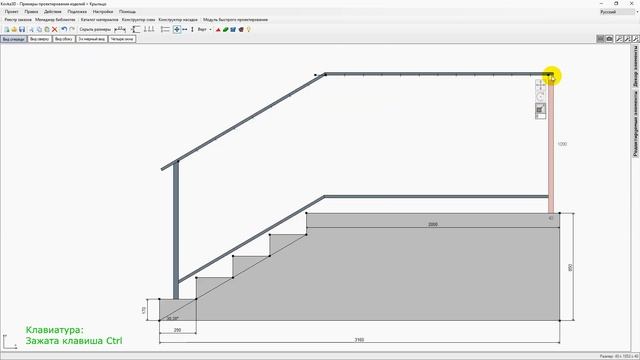Click the bracket dimension tool icon
The height and width of the screenshot is (360, 640).
point(136,29)
